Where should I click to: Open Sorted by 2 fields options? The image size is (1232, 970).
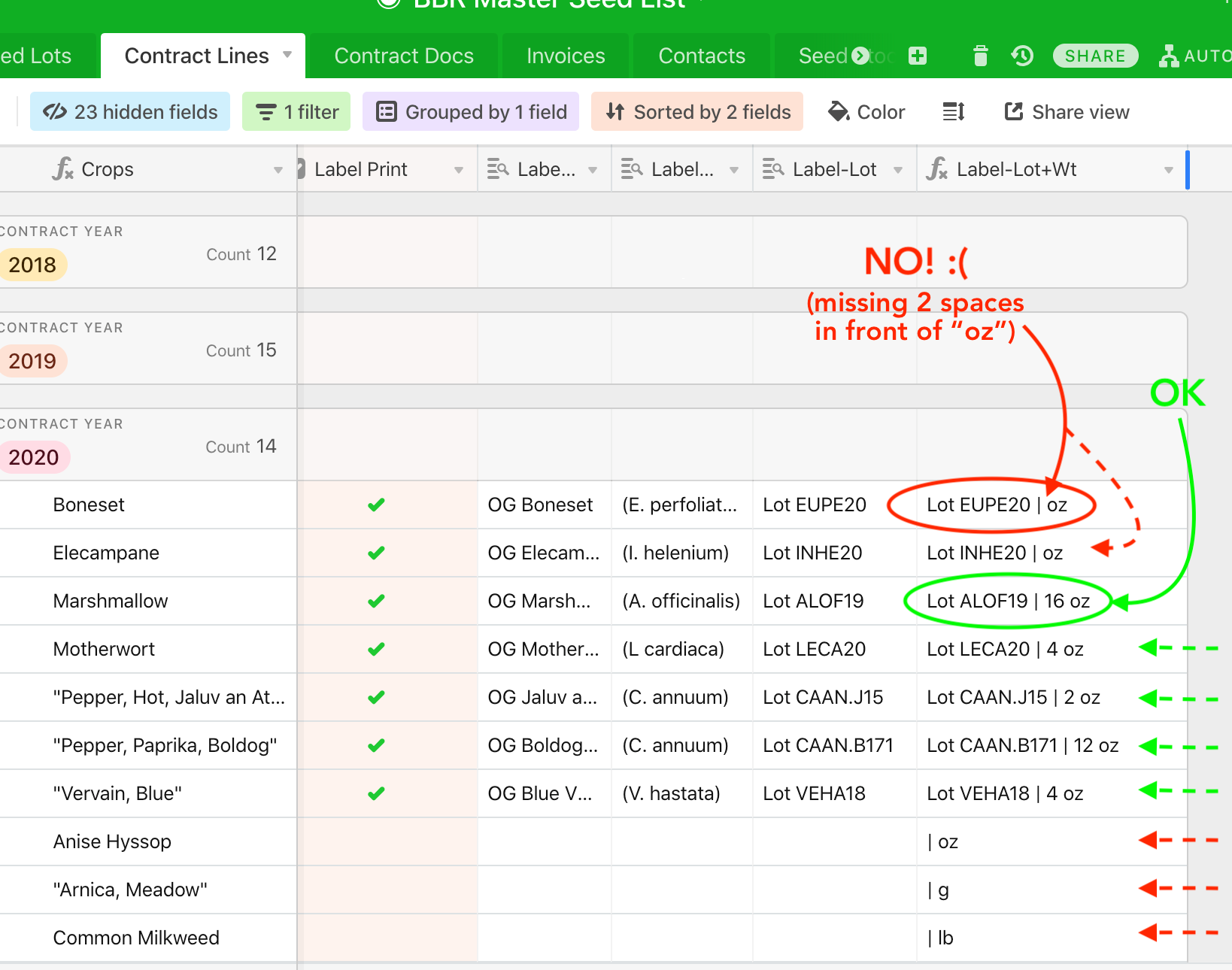click(x=697, y=112)
